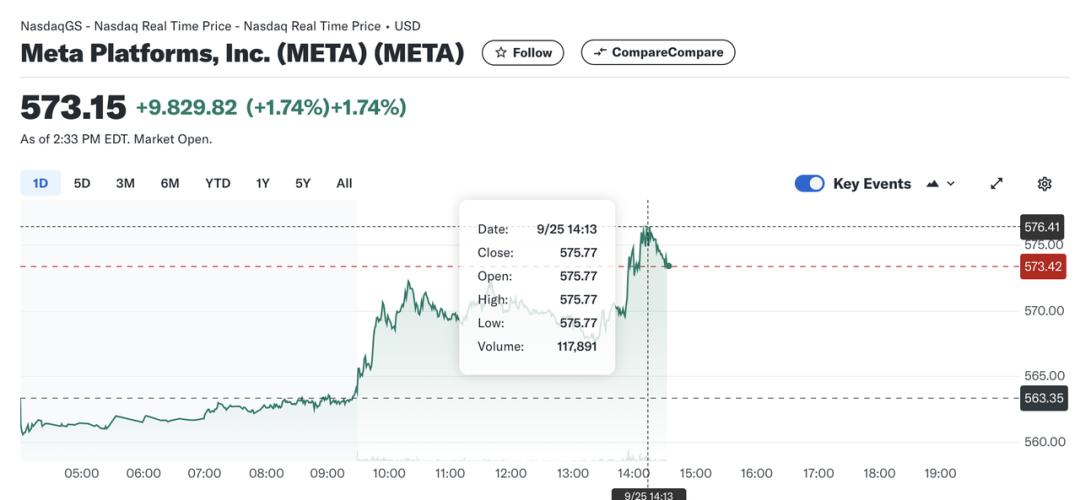Screen dimensions: 1080x500
Task: Click the 9/25 14:13 crosshair date marker
Action: coord(648,494)
